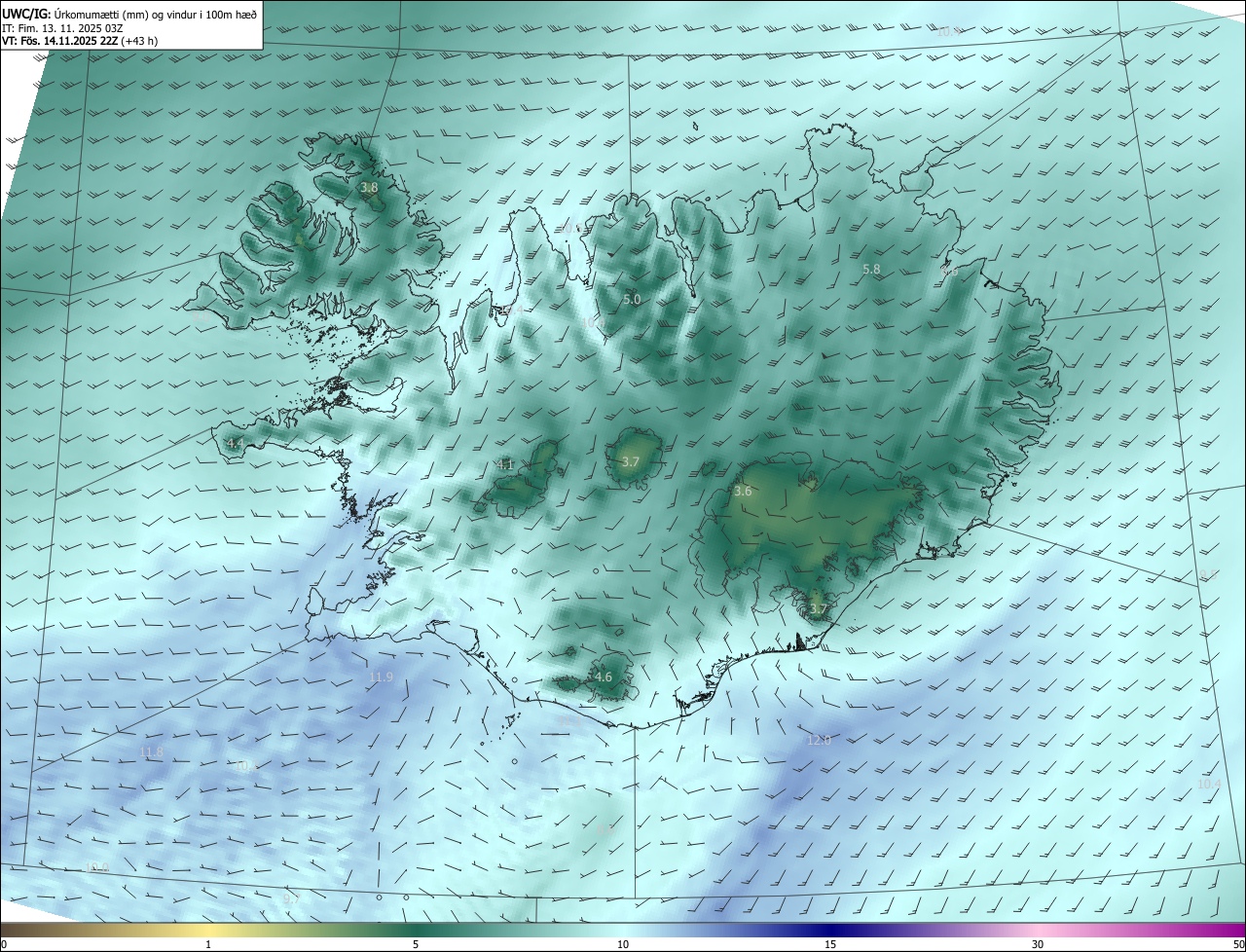This screenshot has width=1246, height=952.
Task: Click the 5.8 value on the map
Action: [x=871, y=269]
